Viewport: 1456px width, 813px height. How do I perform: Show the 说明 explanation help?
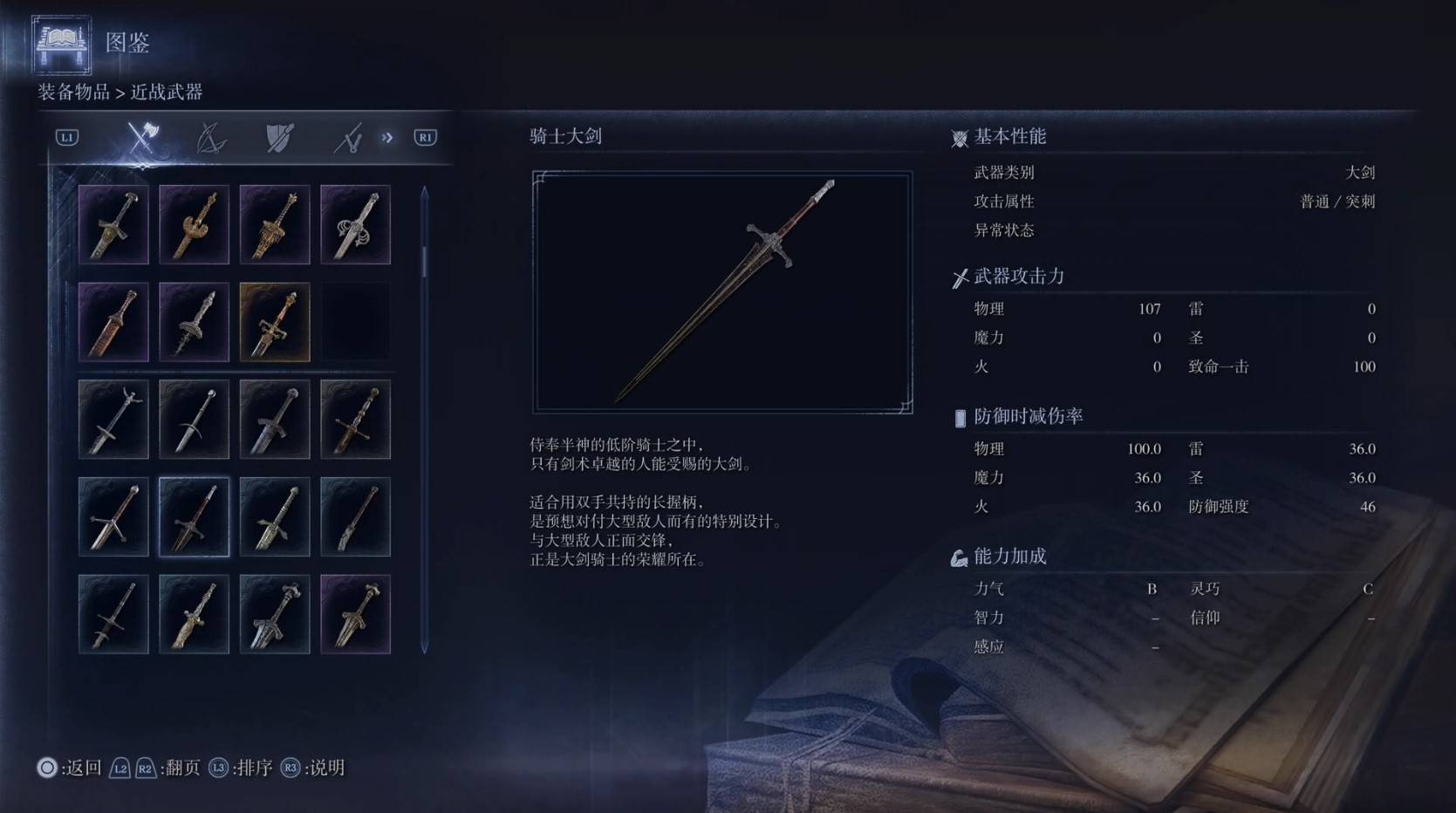[x=312, y=768]
